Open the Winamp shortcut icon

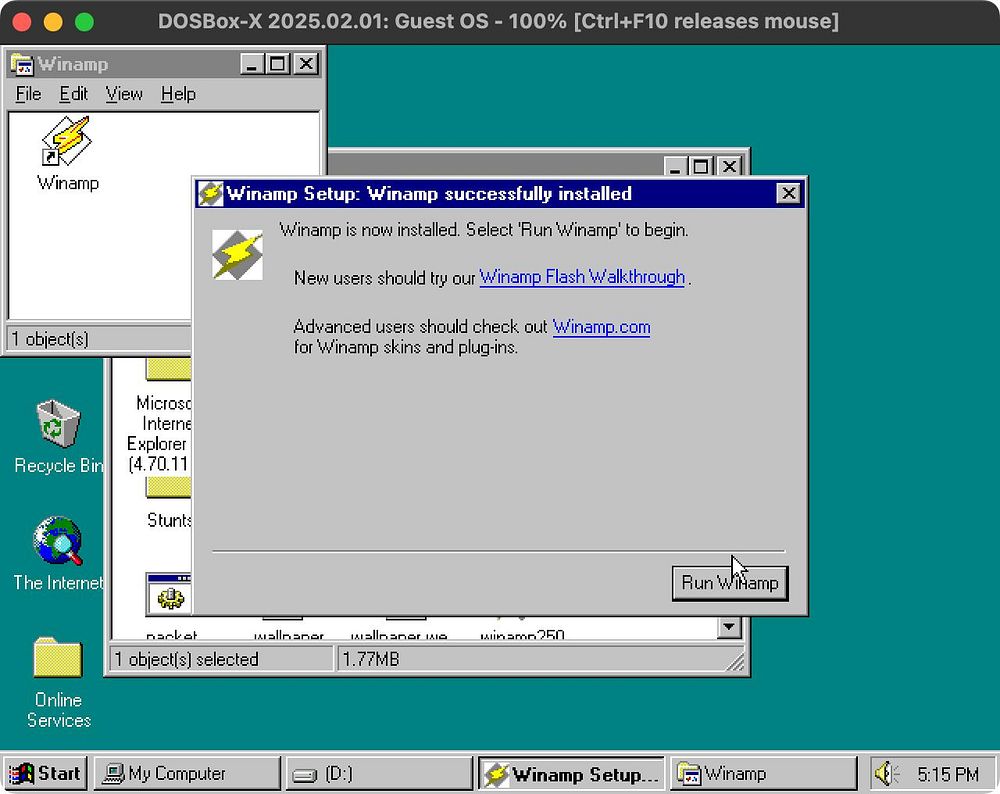point(67,140)
